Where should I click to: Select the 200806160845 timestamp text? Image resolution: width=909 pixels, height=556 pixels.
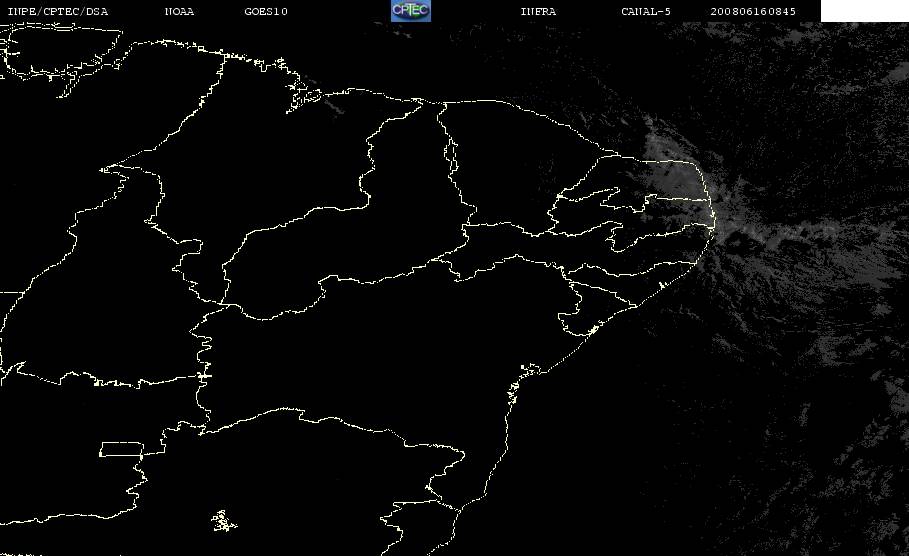tap(753, 12)
